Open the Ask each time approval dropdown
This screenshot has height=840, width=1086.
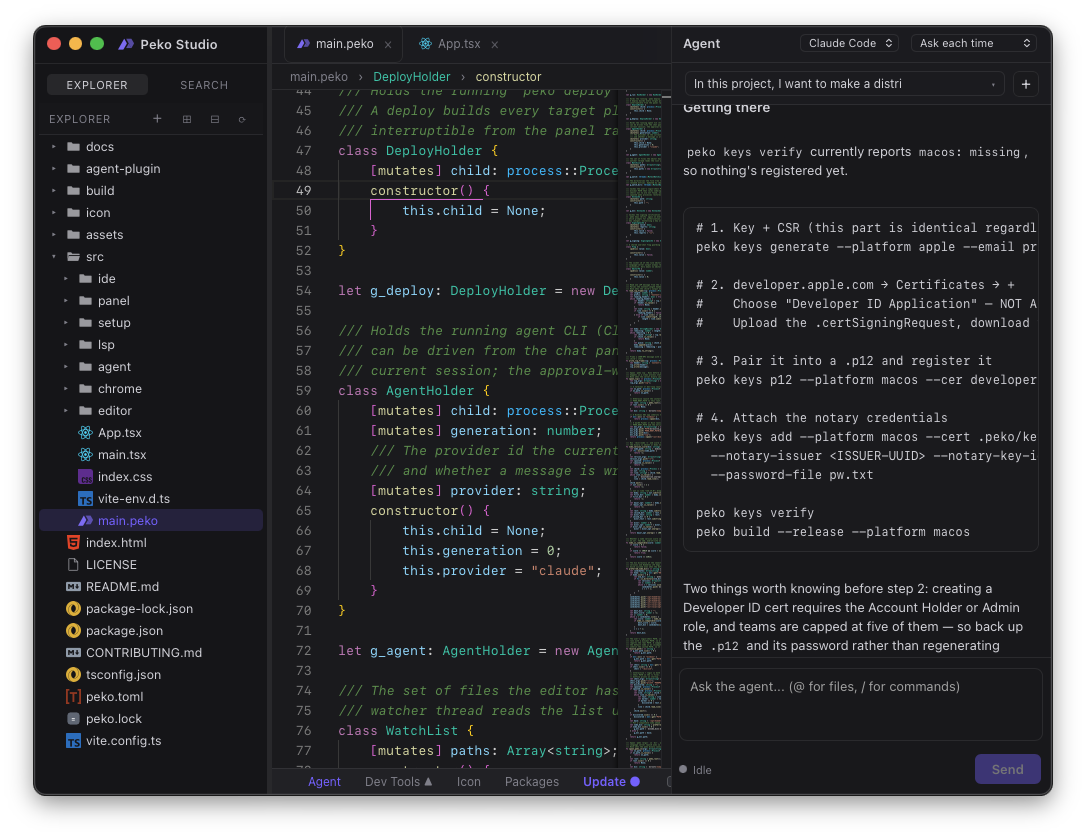click(x=973, y=43)
